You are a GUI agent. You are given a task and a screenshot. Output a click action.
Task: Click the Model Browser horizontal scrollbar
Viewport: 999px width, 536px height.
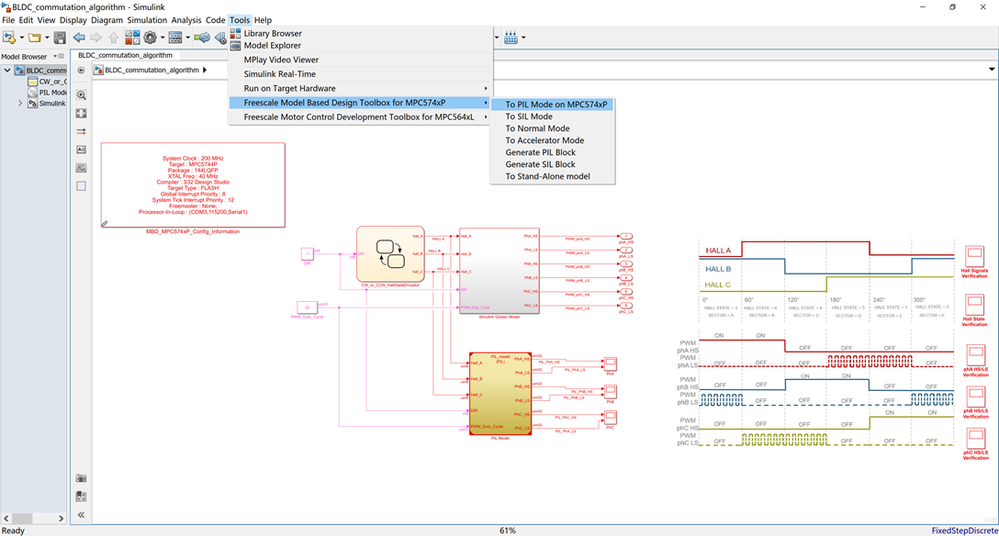click(33, 518)
